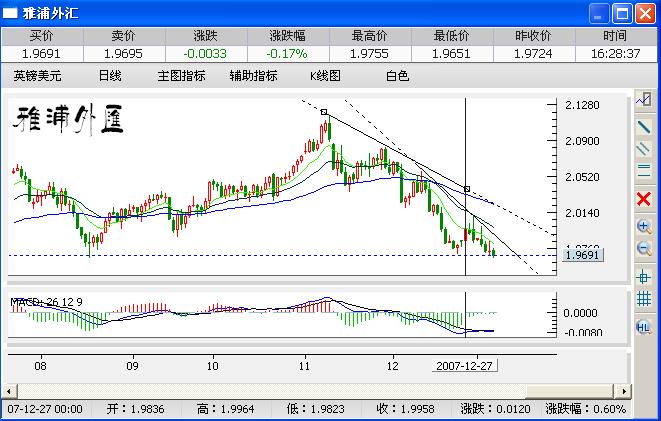The height and width of the screenshot is (421, 661).
Task: Click the 2.0900 price axis label
Action: pyautogui.click(x=582, y=141)
